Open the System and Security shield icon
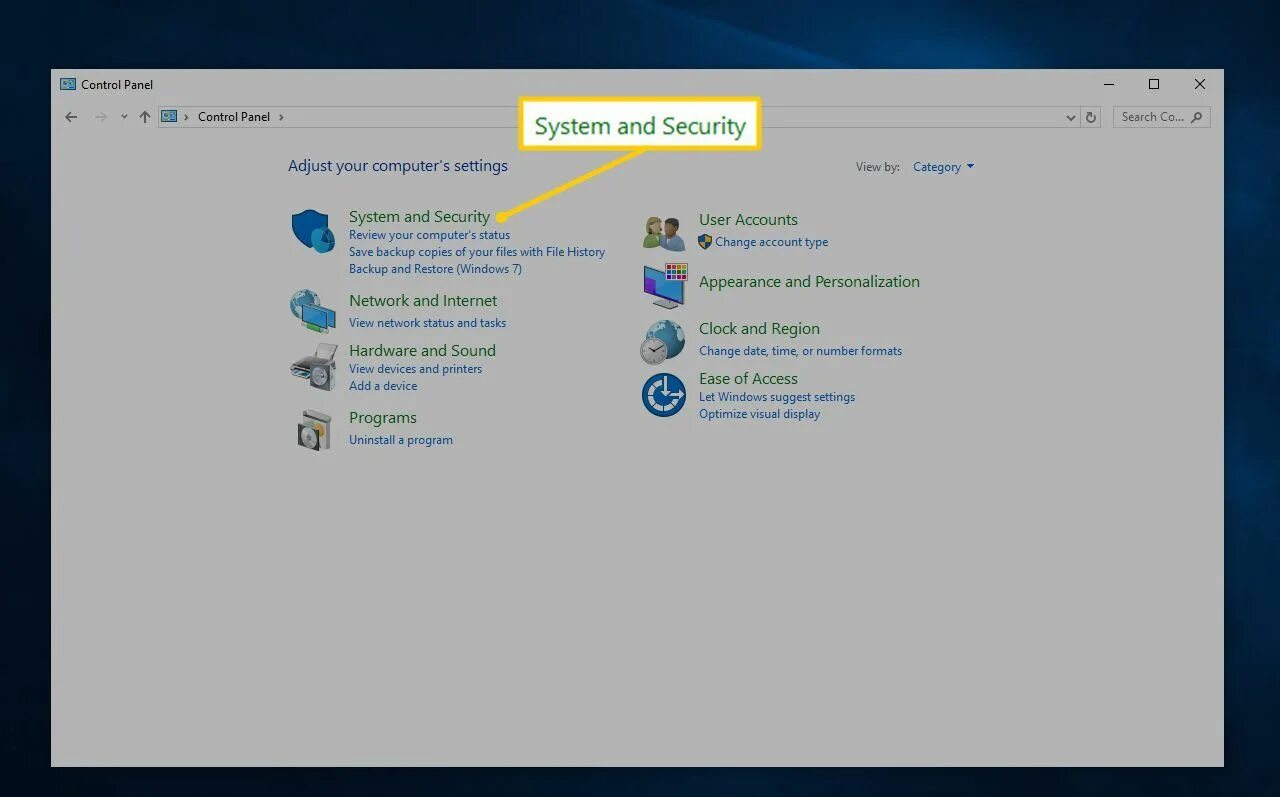1280x797 pixels. coord(313,231)
